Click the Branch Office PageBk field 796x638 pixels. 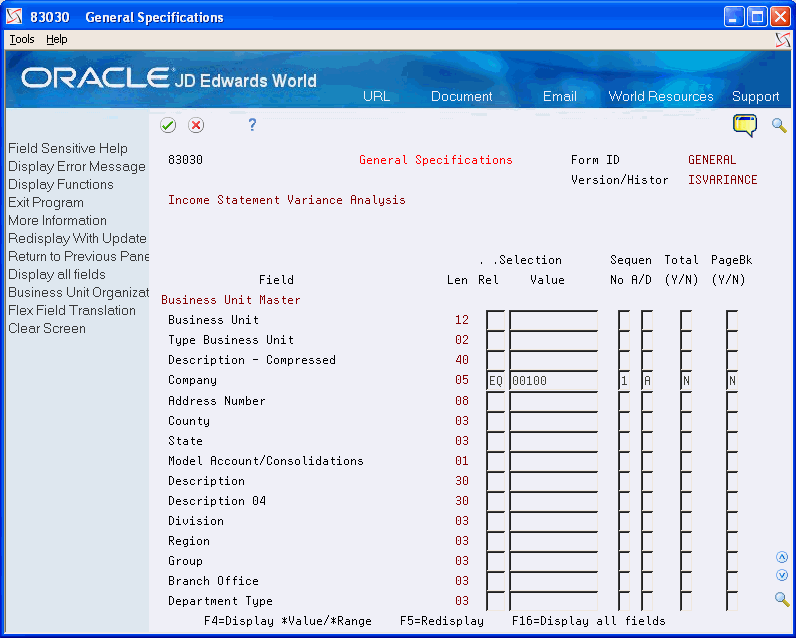[x=732, y=581]
